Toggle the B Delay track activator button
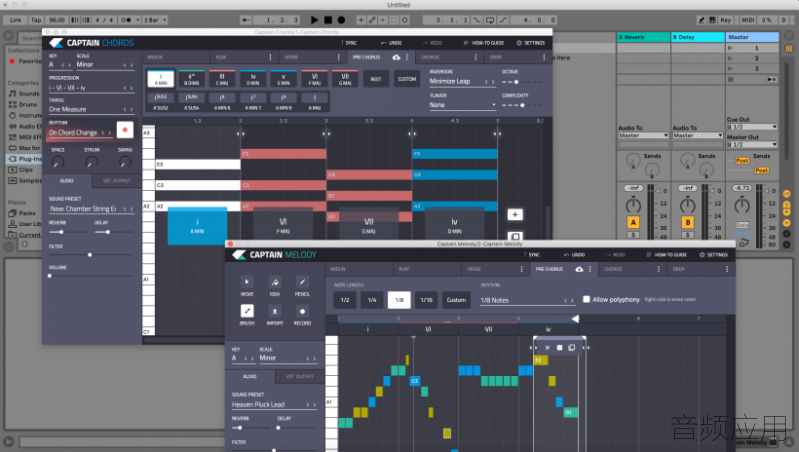 tap(687, 222)
